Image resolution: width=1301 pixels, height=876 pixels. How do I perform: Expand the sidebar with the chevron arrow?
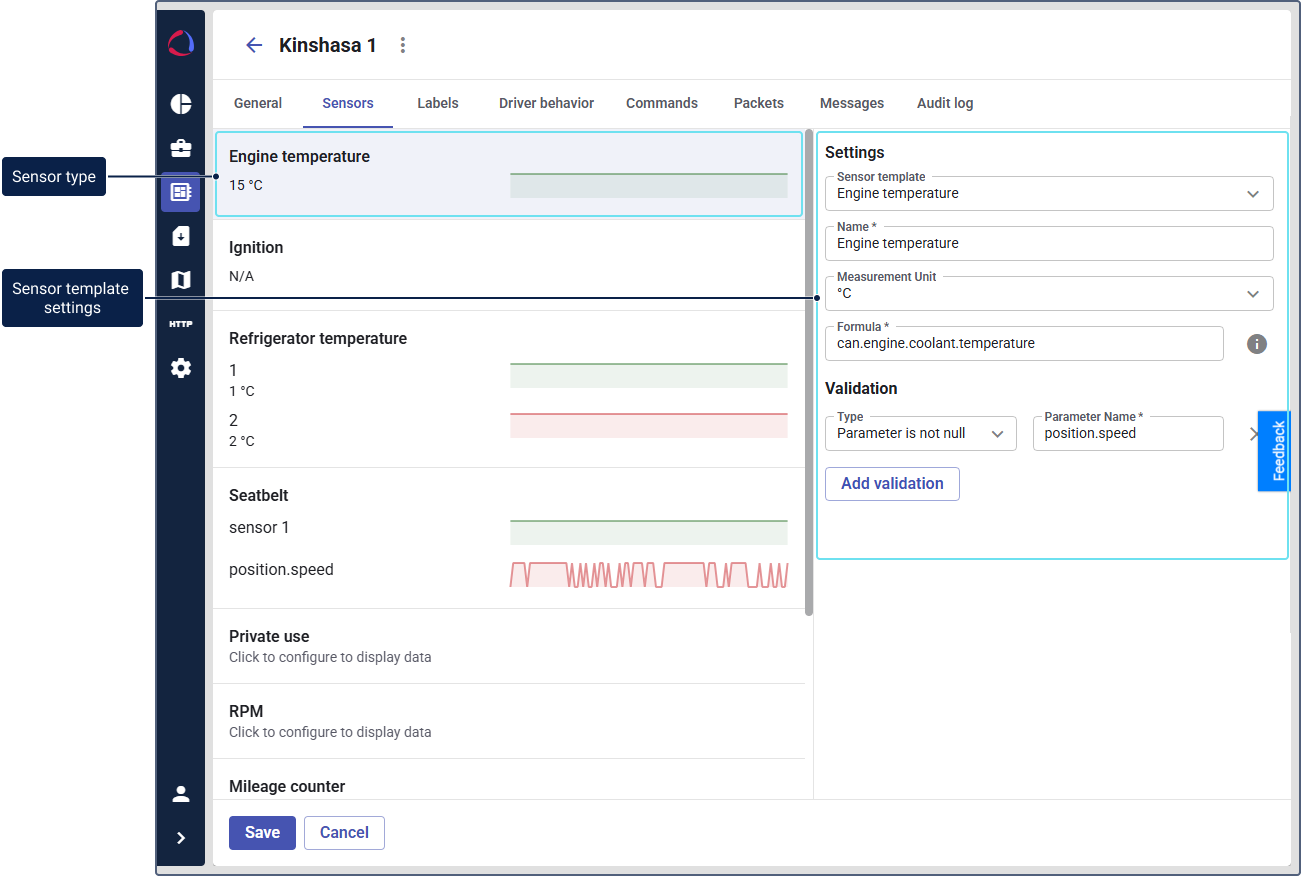(181, 838)
